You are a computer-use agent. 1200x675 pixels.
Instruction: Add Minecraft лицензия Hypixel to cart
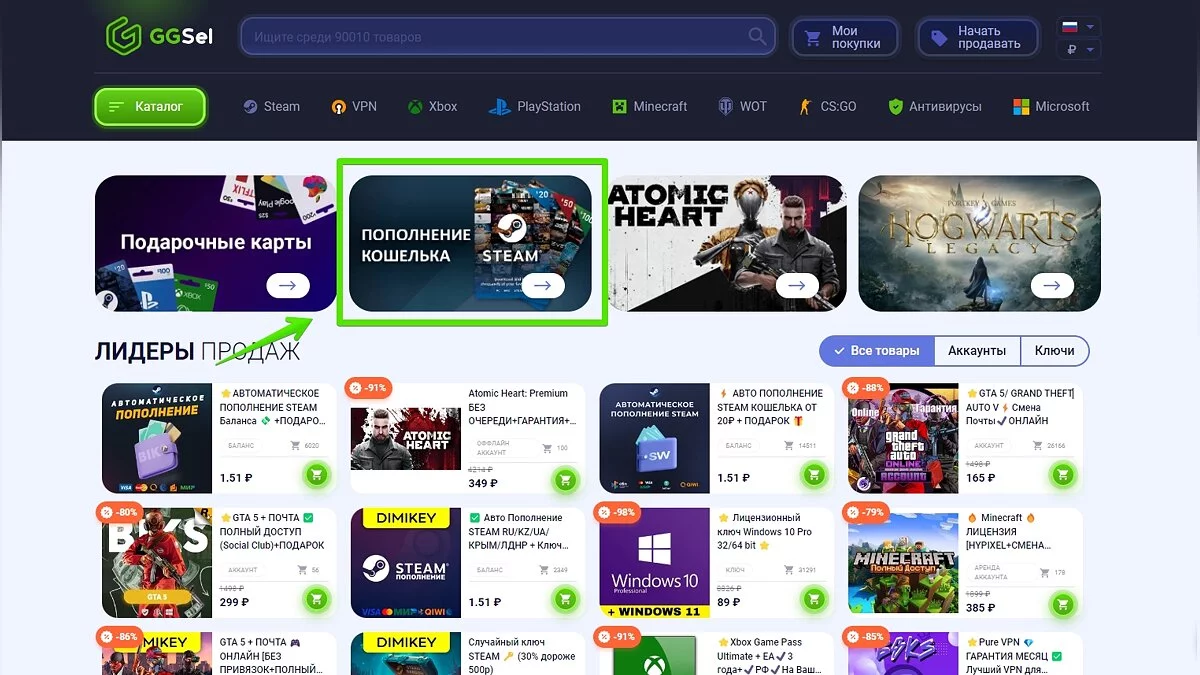tap(1063, 604)
